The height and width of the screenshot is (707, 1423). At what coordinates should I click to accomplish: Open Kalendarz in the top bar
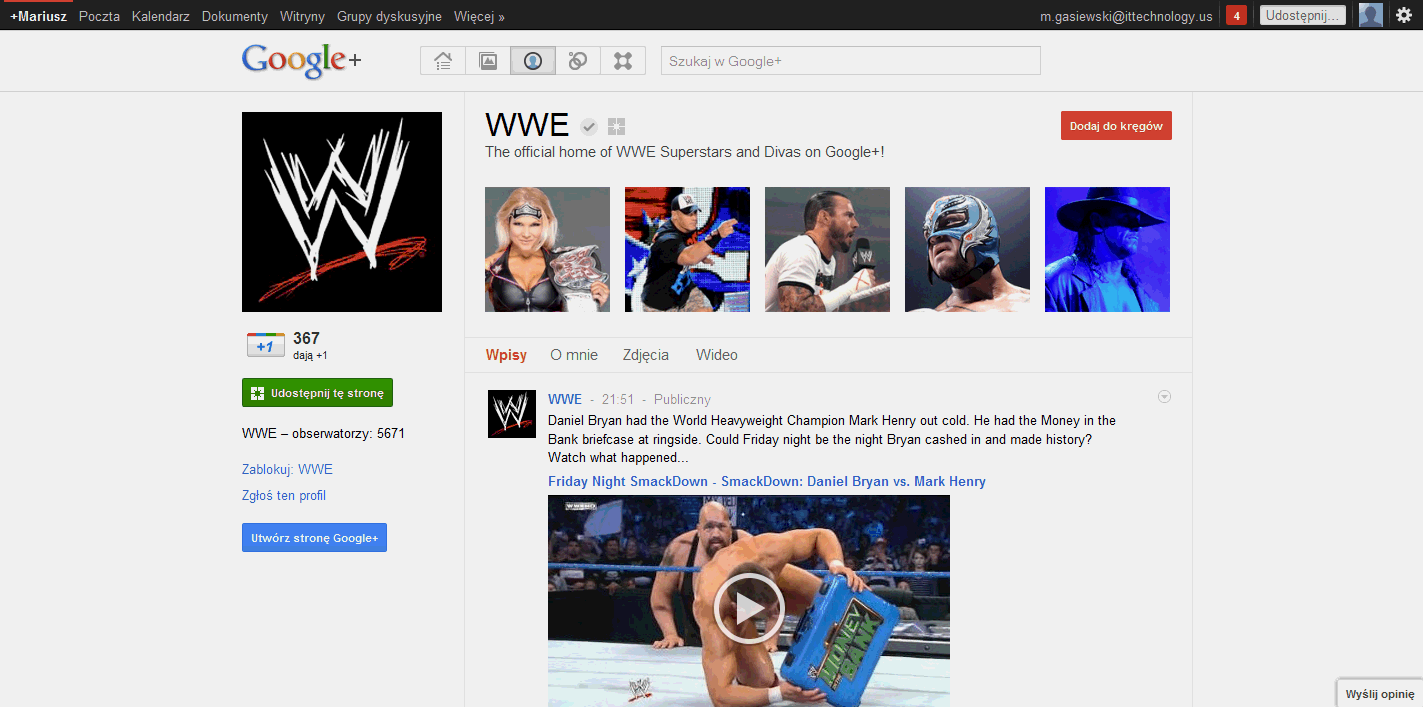(161, 16)
